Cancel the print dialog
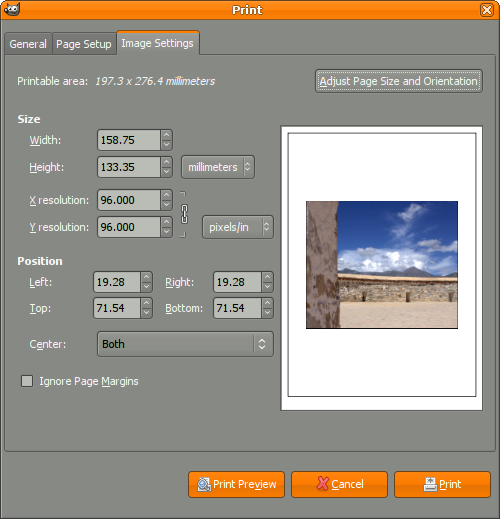Viewport: 500px width, 519px height. 339,484
